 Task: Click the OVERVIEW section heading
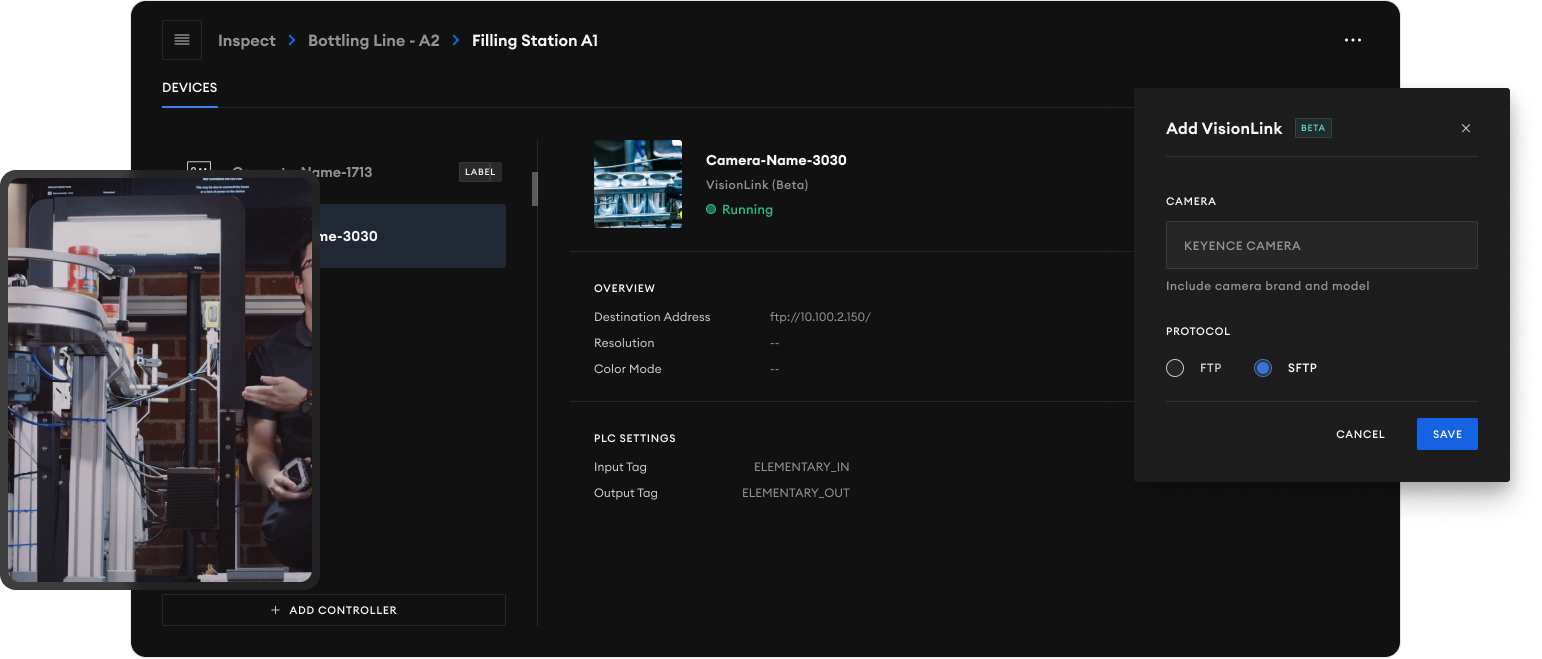coord(625,288)
